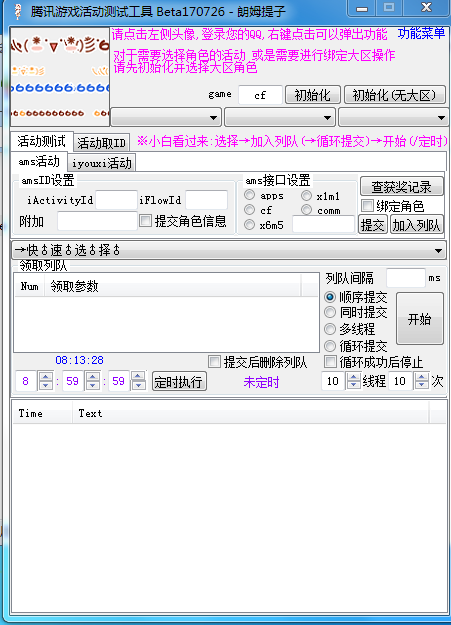Click the minutes field showing 59

[73, 381]
